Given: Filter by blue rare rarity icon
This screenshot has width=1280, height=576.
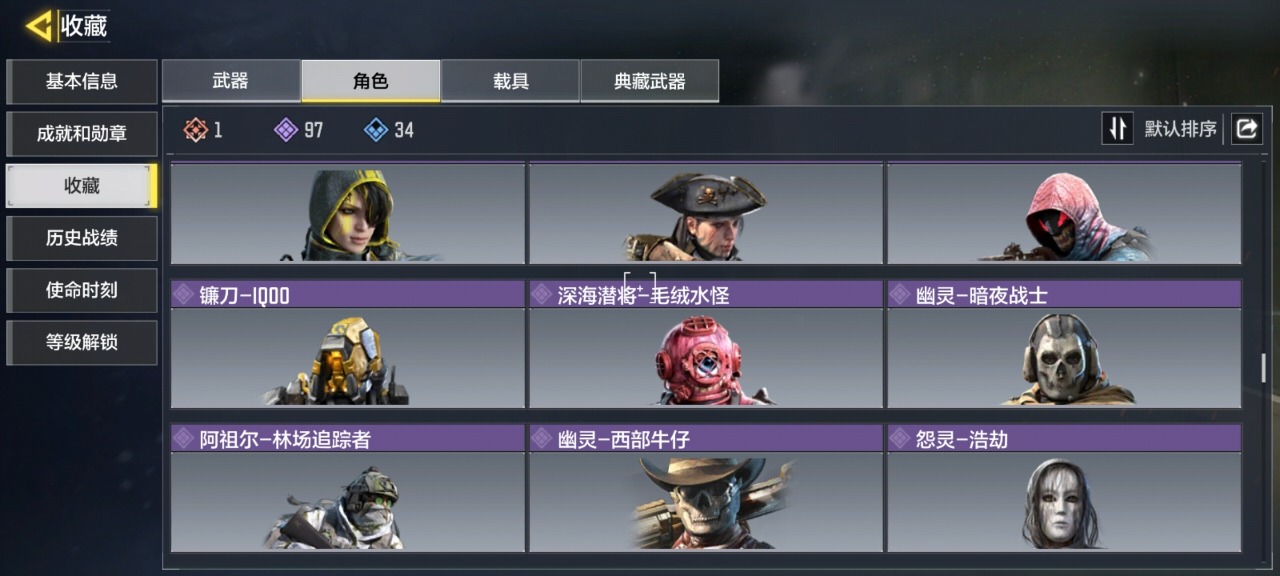Looking at the screenshot, I should point(376,129).
